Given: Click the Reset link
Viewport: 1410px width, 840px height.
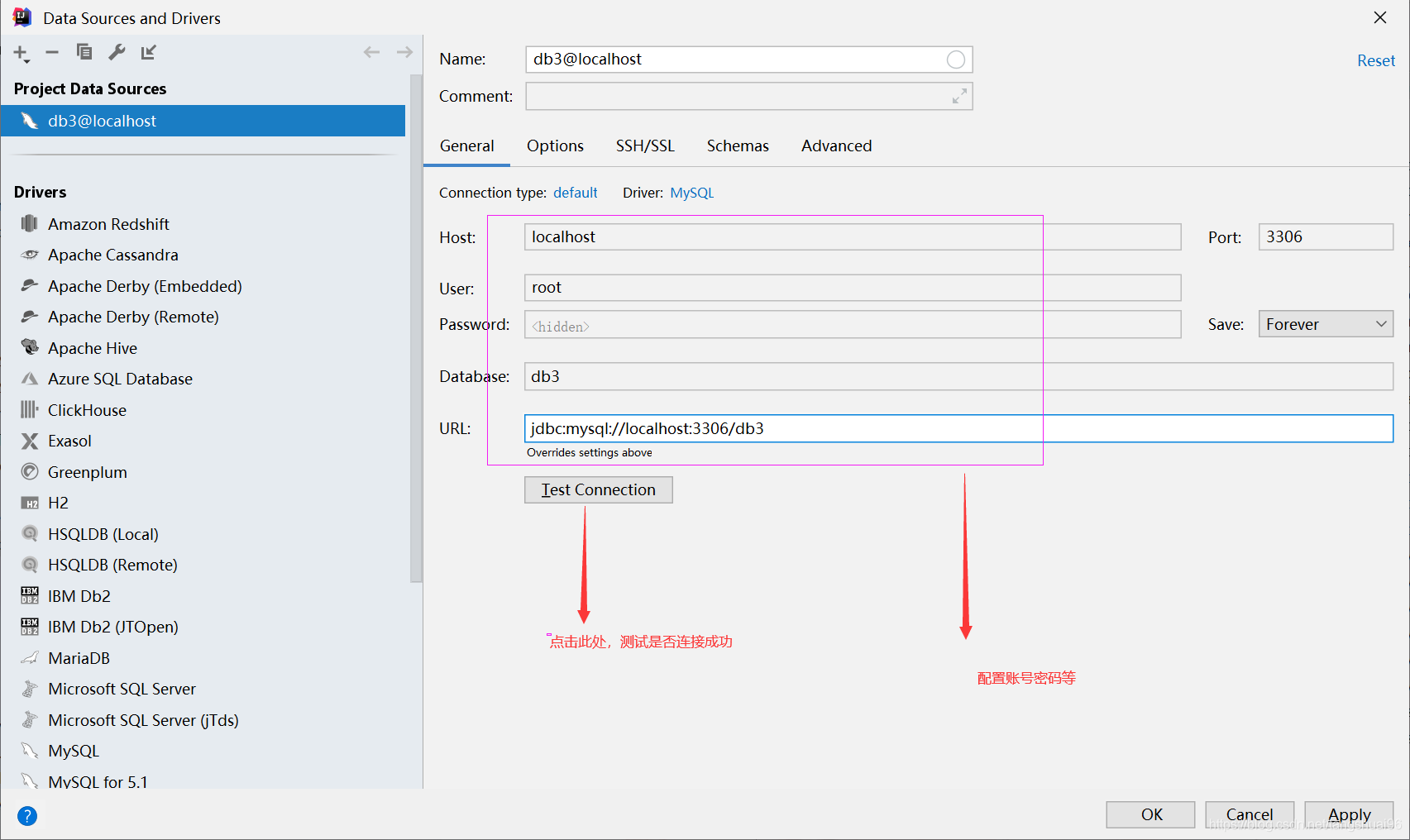Looking at the screenshot, I should click(1375, 60).
